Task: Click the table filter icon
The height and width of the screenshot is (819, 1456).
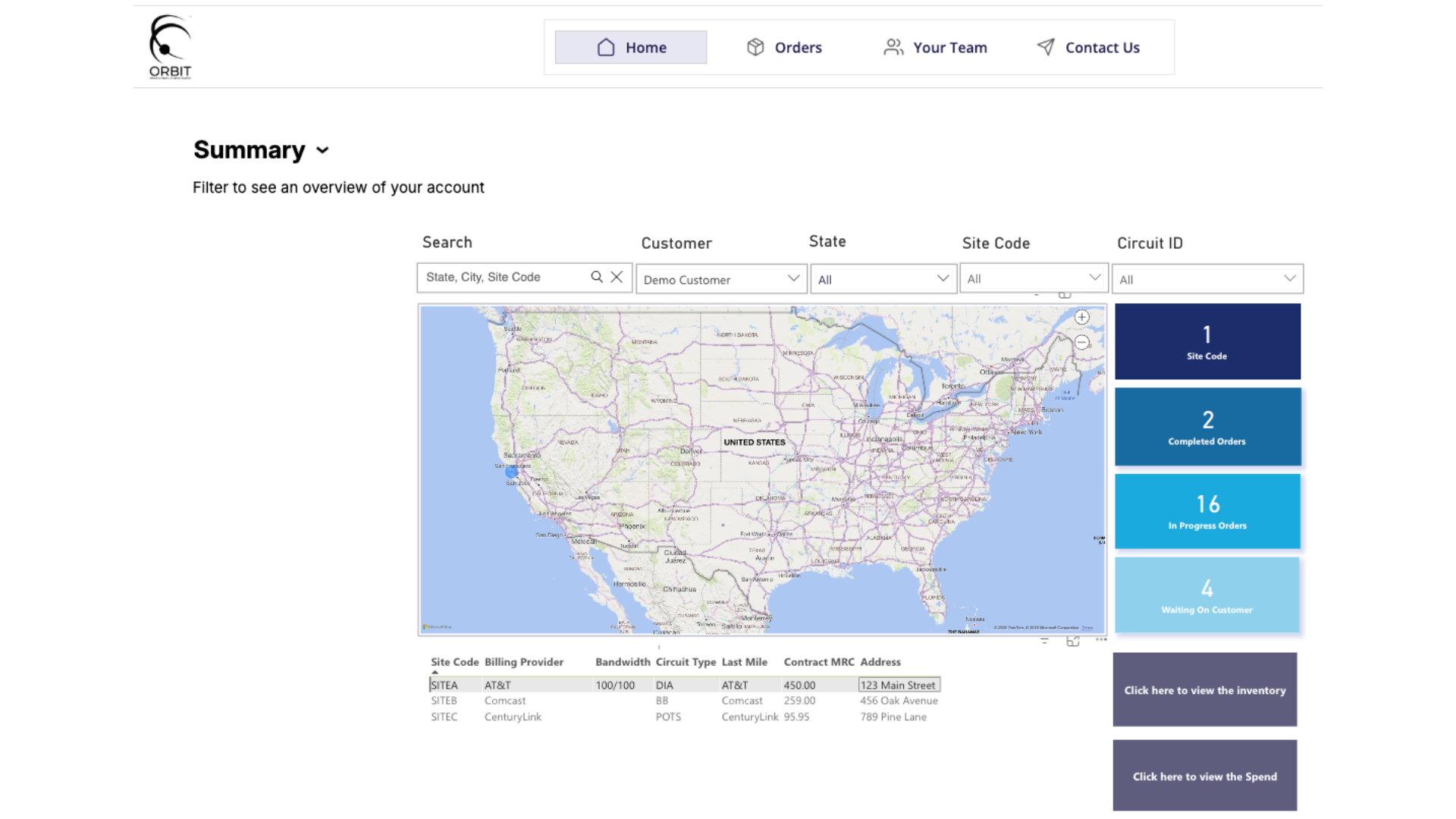Action: 1045,642
